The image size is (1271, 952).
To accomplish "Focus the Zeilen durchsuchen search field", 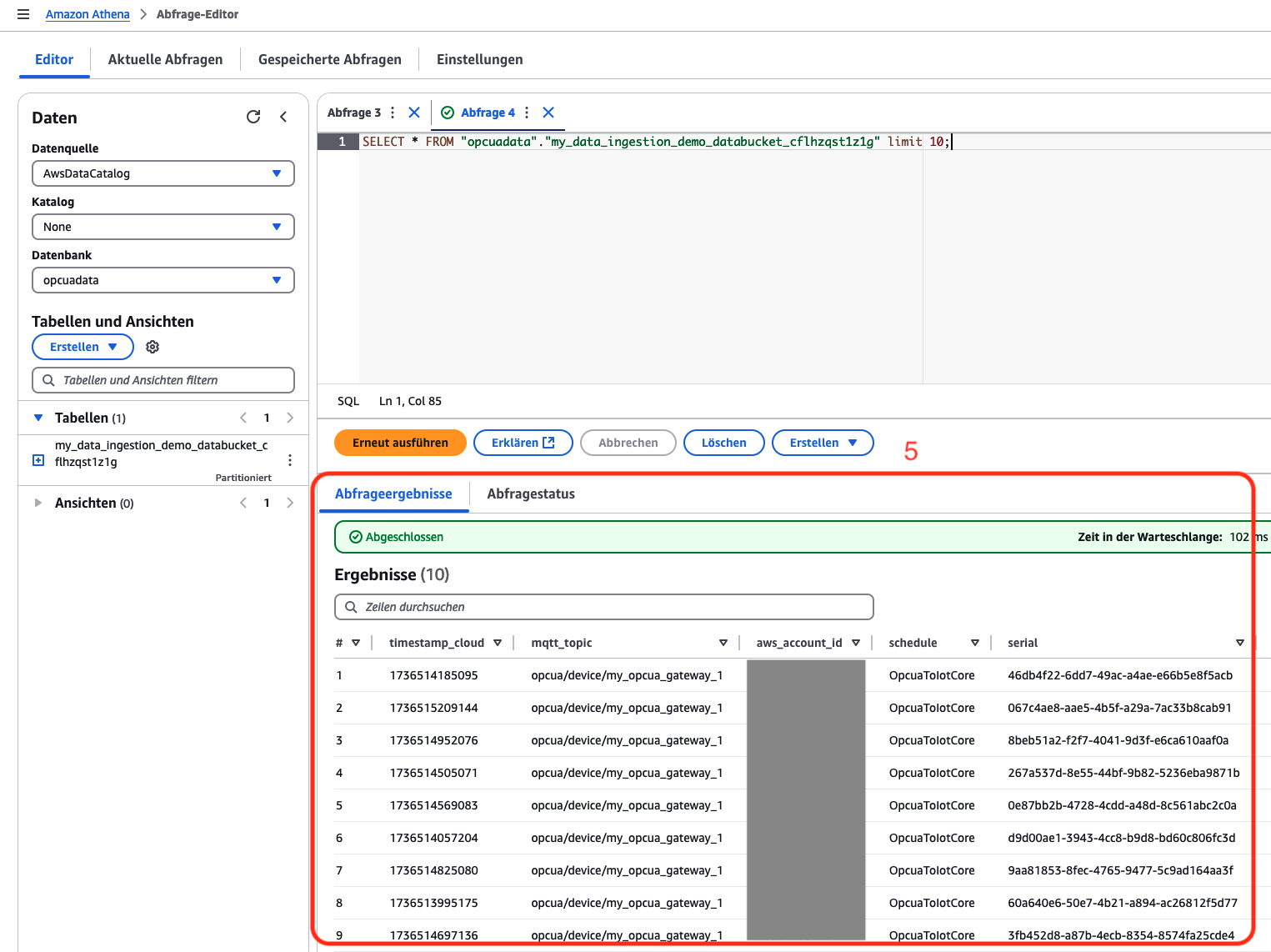I will pyautogui.click(x=604, y=607).
